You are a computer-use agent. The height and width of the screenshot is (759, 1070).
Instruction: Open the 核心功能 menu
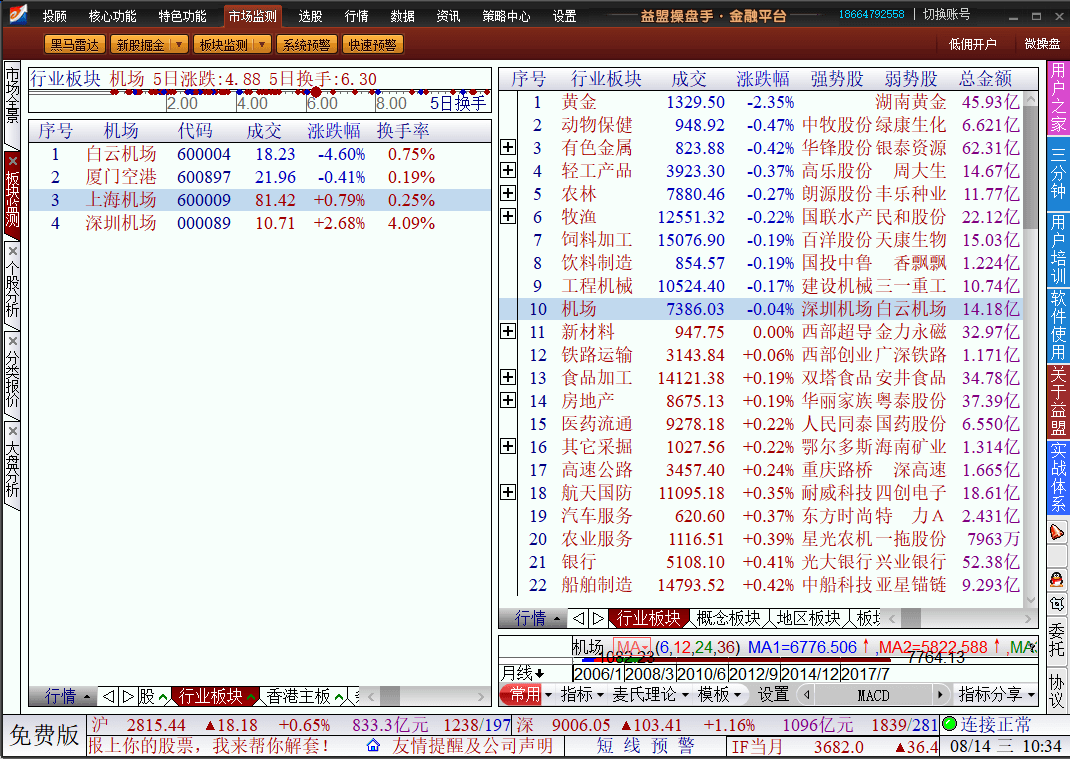113,16
